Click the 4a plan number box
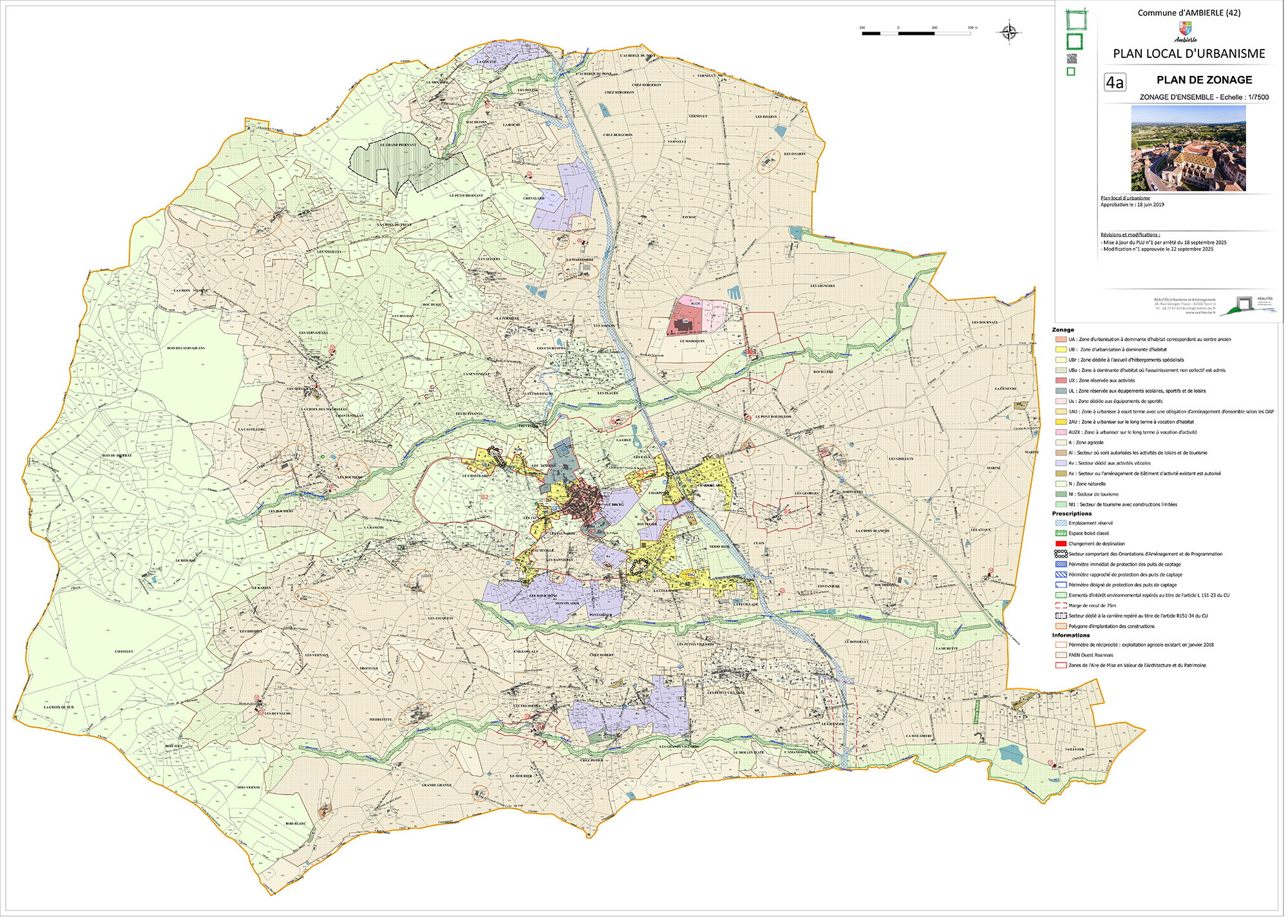 click(1115, 82)
